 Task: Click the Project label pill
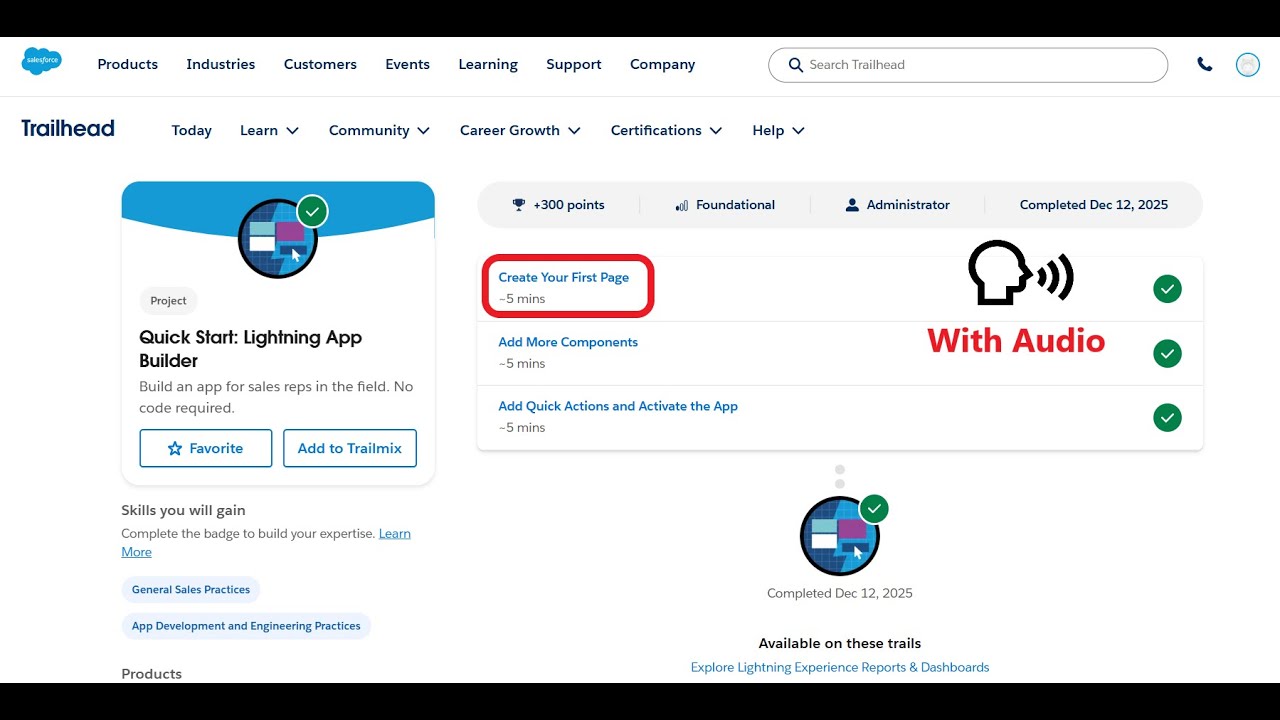click(168, 301)
